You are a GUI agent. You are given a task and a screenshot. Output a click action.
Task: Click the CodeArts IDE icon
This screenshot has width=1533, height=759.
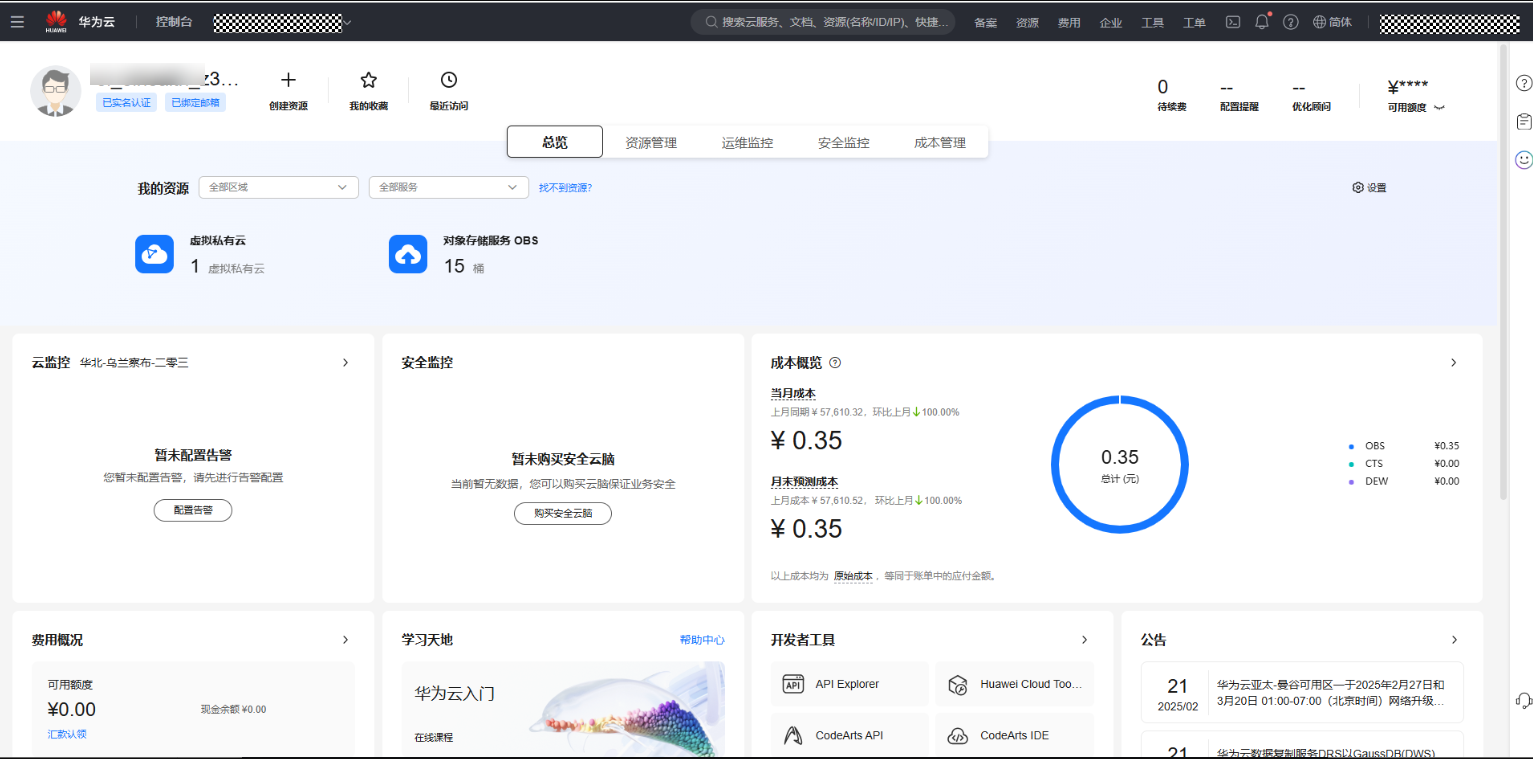957,735
